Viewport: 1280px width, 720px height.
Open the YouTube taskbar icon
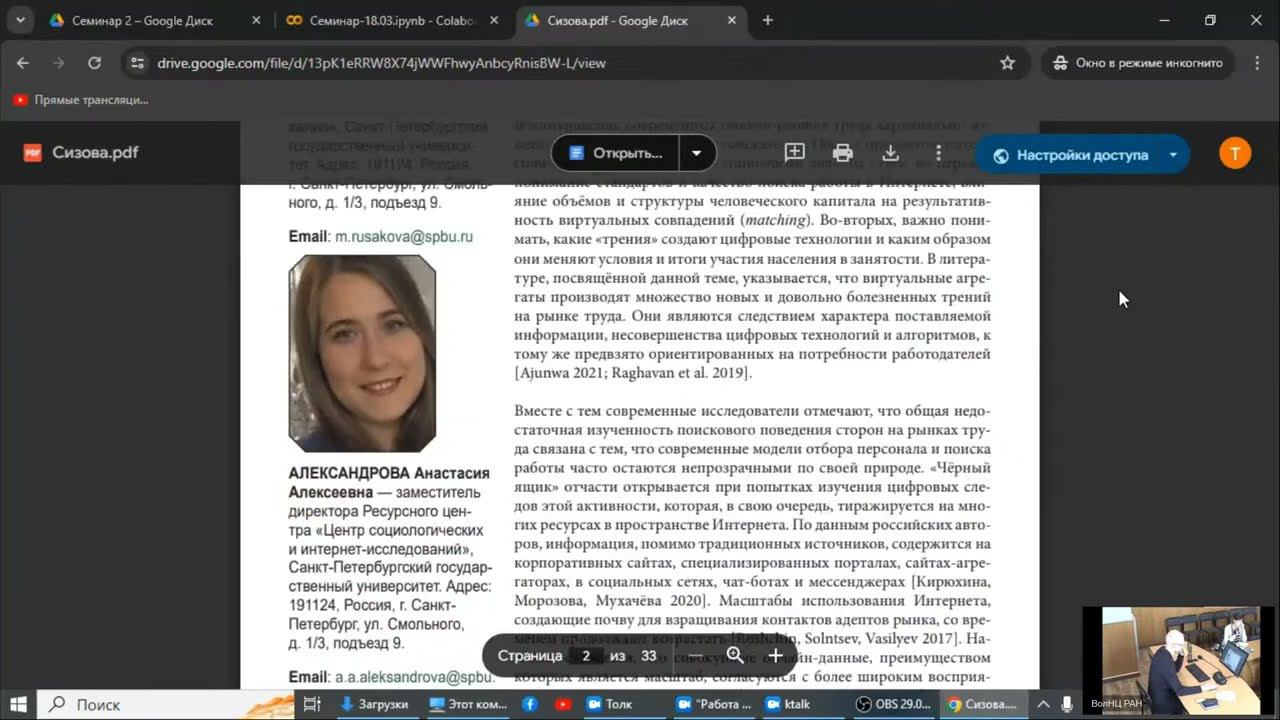click(x=563, y=704)
